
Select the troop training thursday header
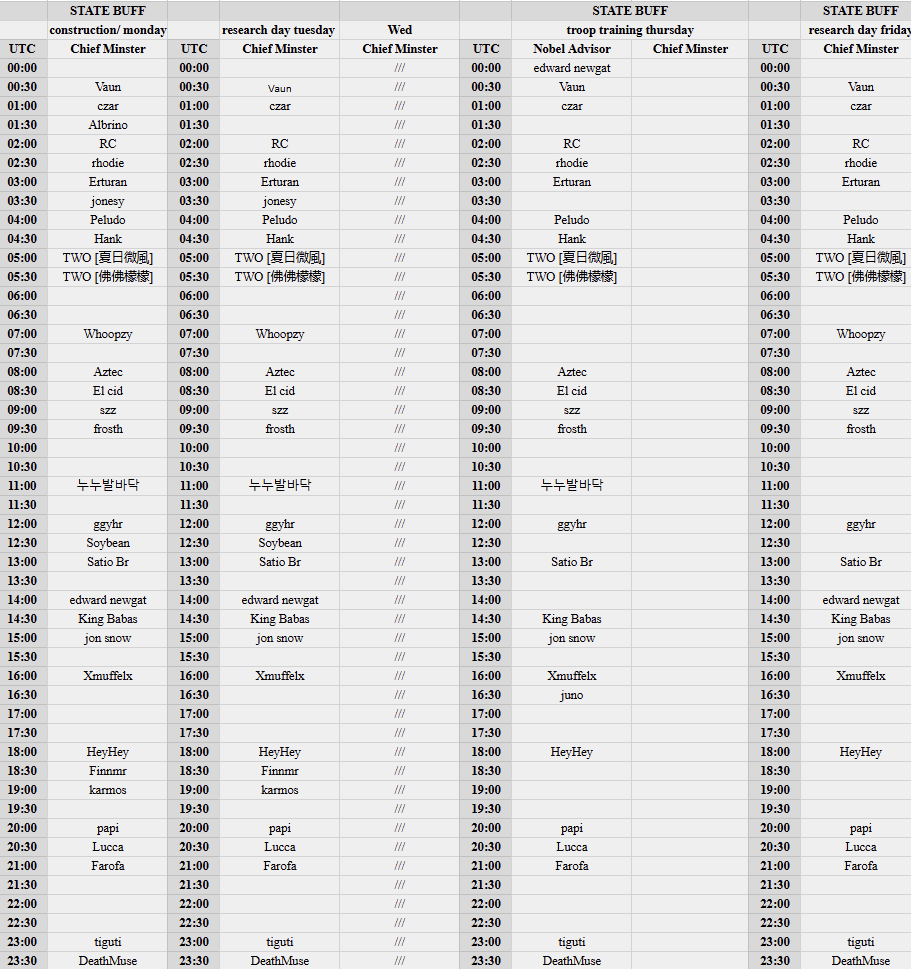click(x=630, y=30)
